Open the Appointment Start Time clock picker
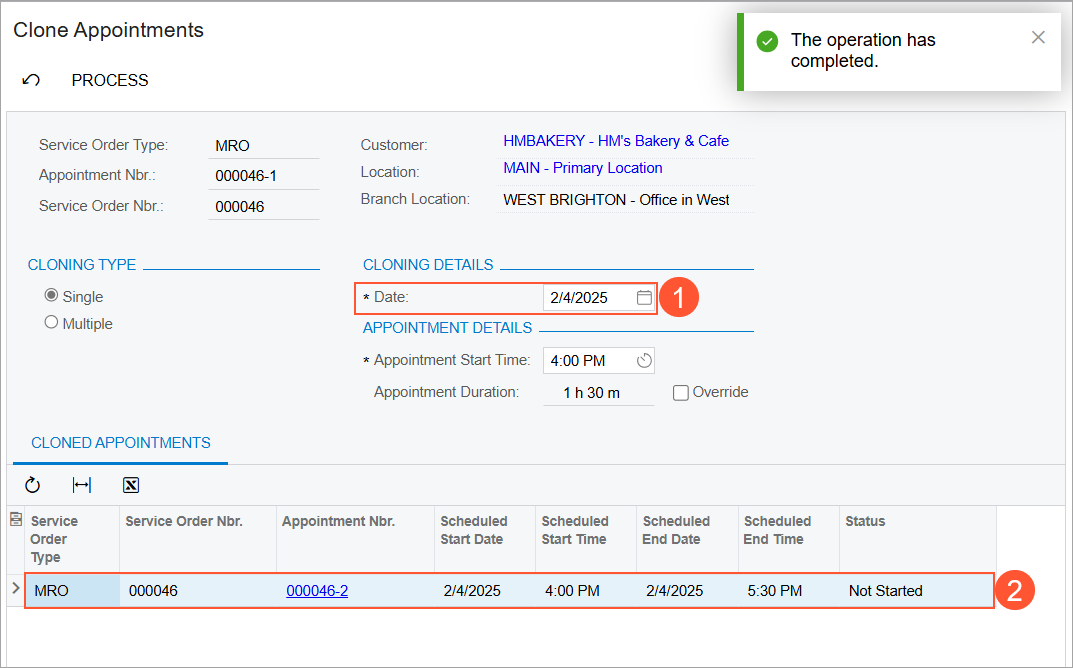This screenshot has width=1073, height=668. tap(644, 361)
